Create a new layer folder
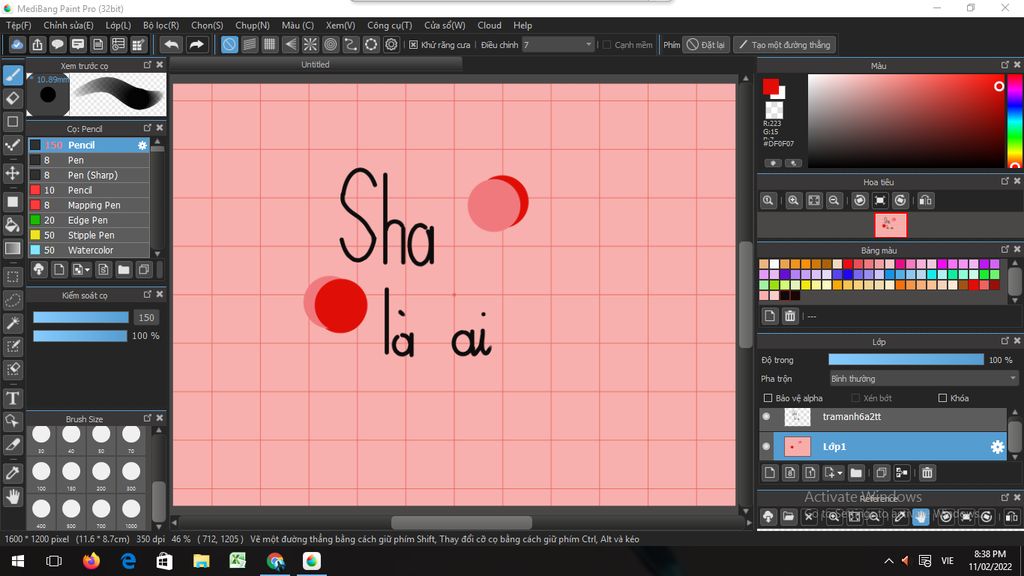The image size is (1024, 576). coord(856,473)
